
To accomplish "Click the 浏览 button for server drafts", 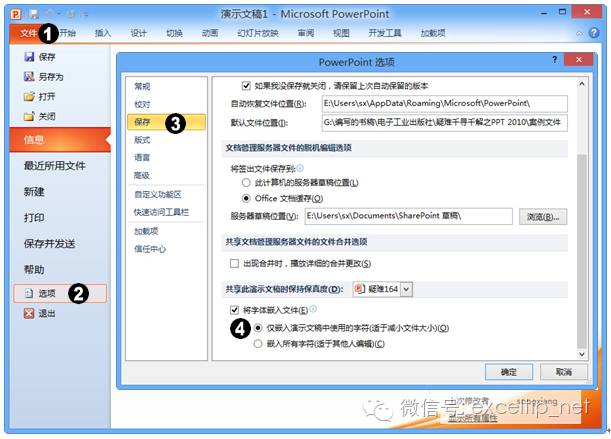I will [x=543, y=217].
